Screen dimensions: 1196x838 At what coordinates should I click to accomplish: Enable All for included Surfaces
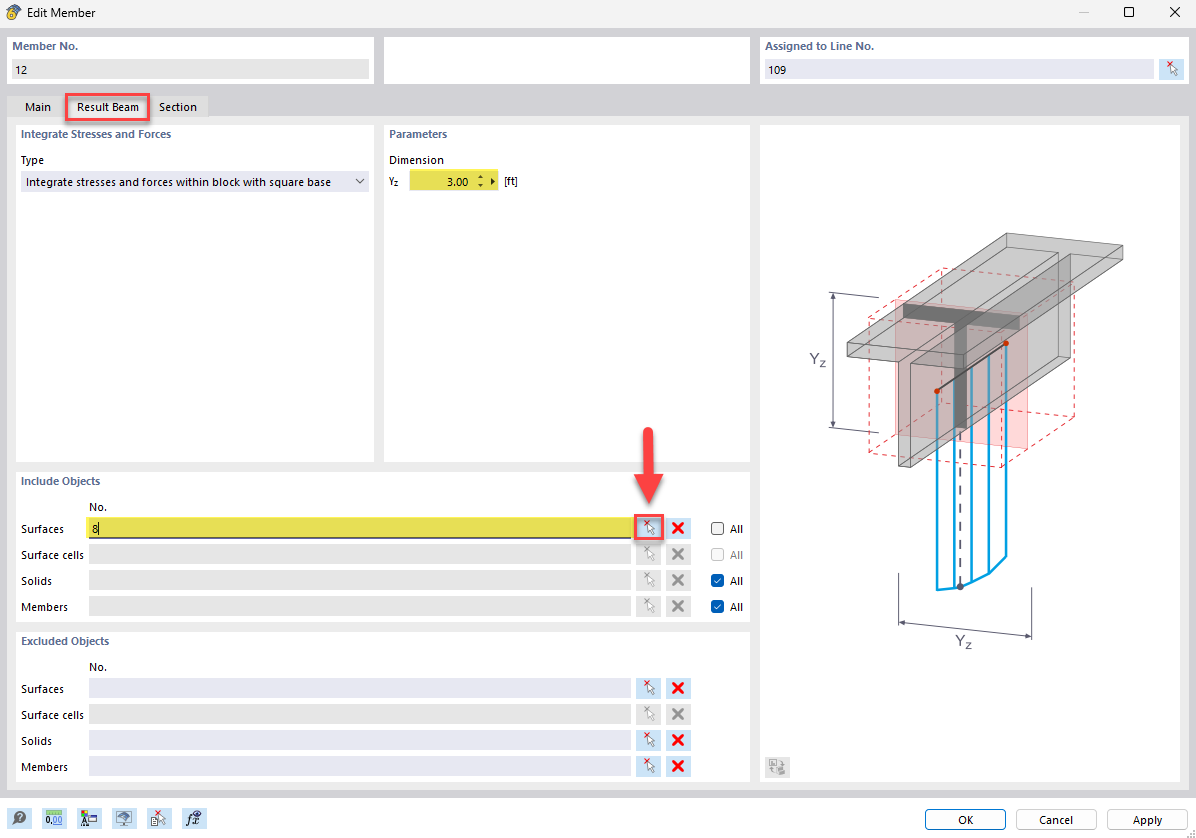716,528
